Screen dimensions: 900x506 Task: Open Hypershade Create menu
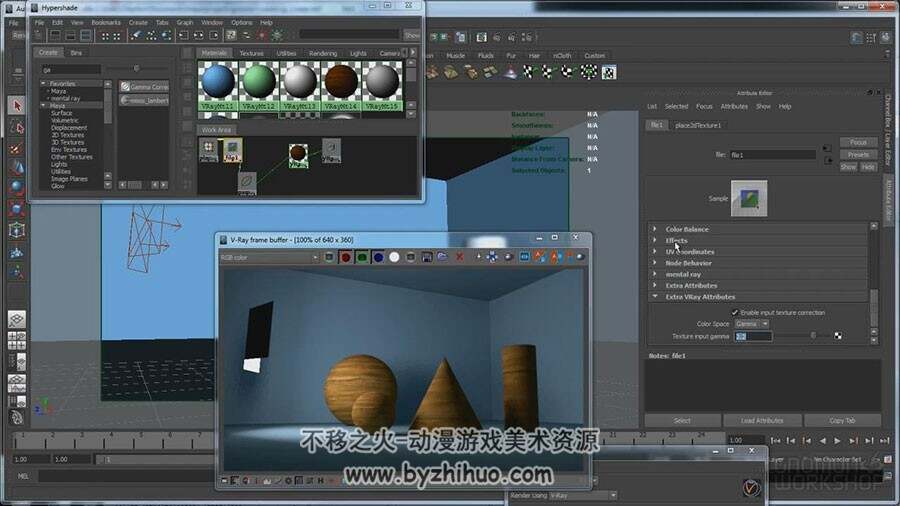138,23
